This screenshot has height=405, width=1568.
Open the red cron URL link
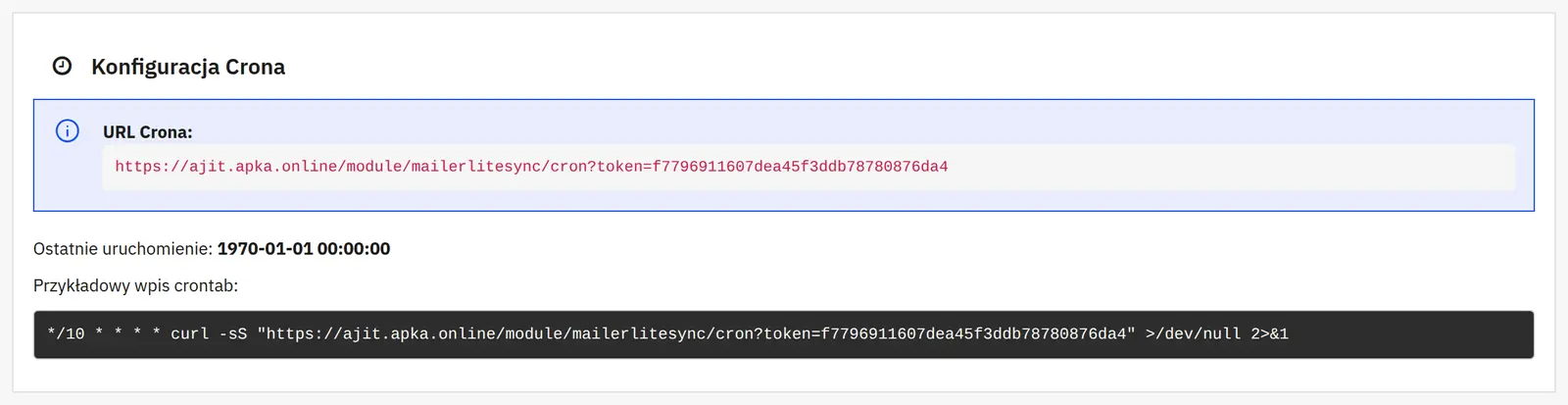pos(531,167)
